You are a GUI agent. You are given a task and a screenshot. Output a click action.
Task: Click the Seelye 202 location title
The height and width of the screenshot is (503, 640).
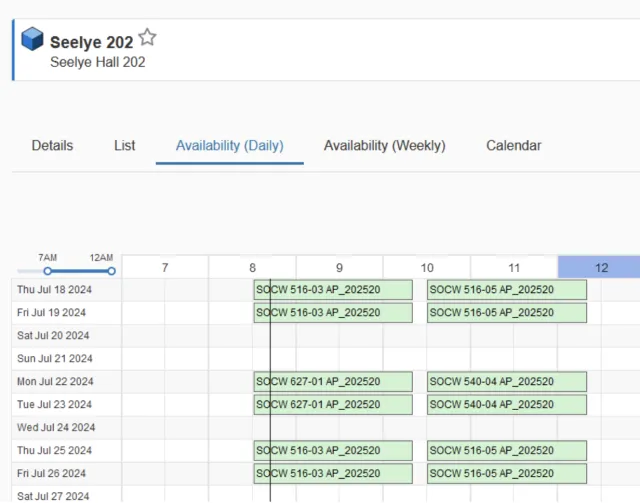91,42
